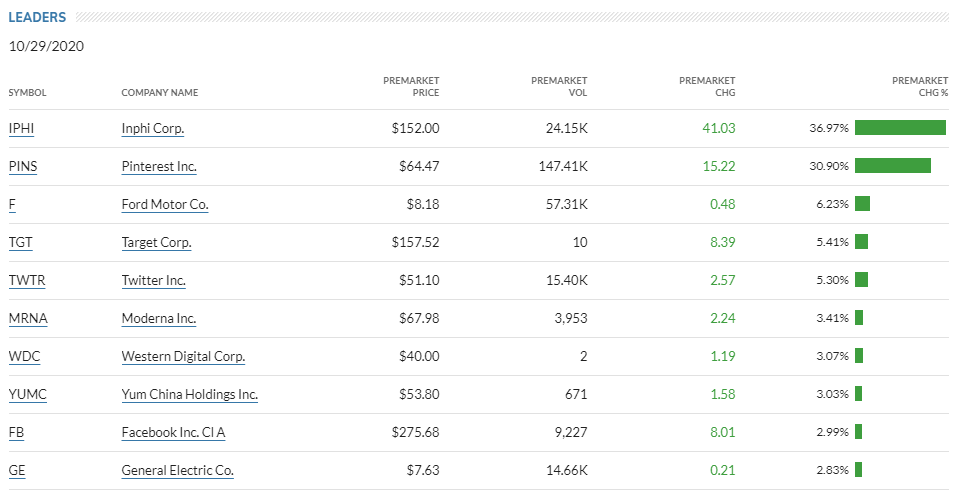This screenshot has width=954, height=490.
Task: Click the green 36.97% change bar for IPHI
Action: coord(900,128)
